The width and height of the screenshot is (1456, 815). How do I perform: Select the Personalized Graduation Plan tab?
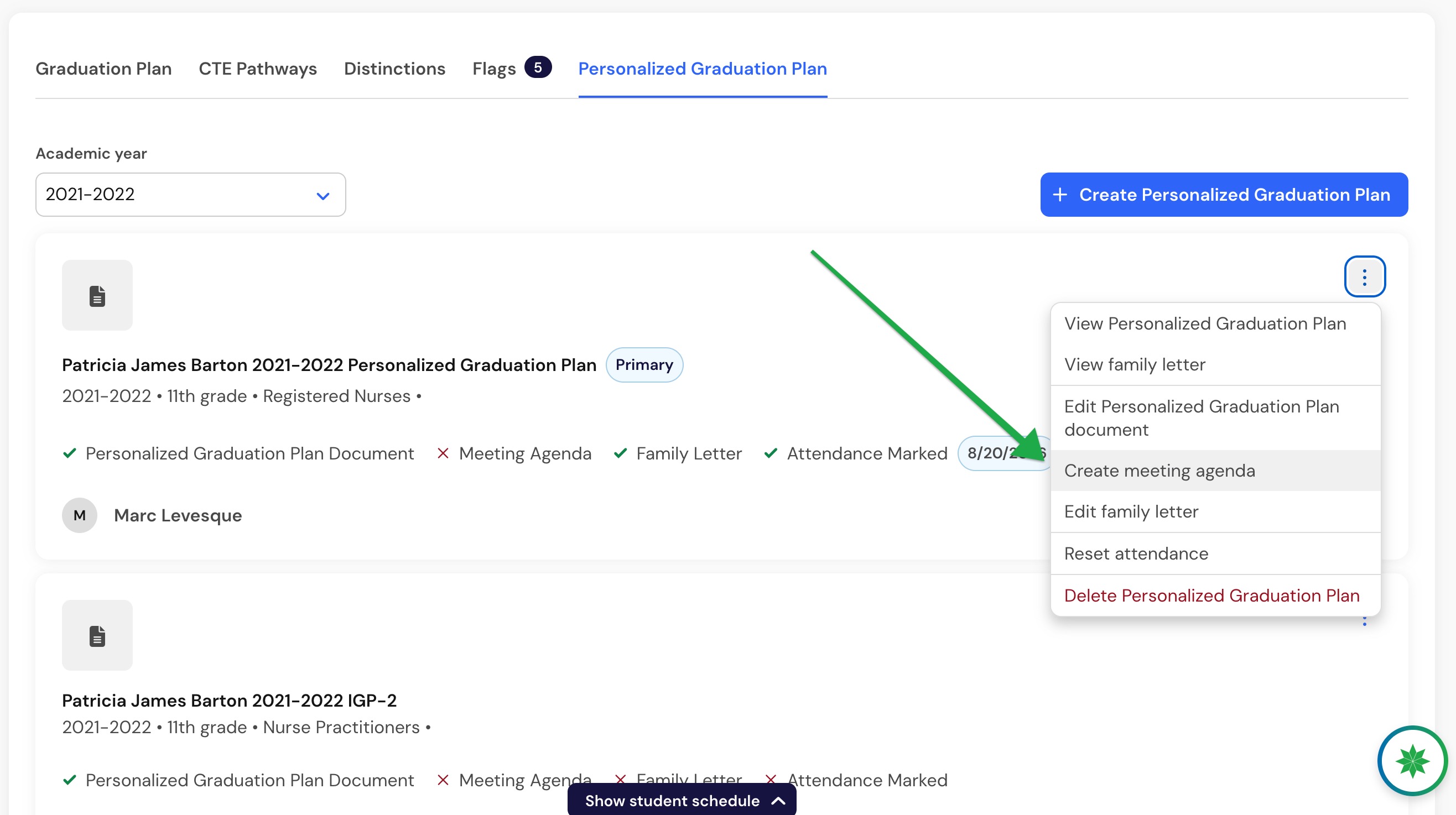pos(703,69)
